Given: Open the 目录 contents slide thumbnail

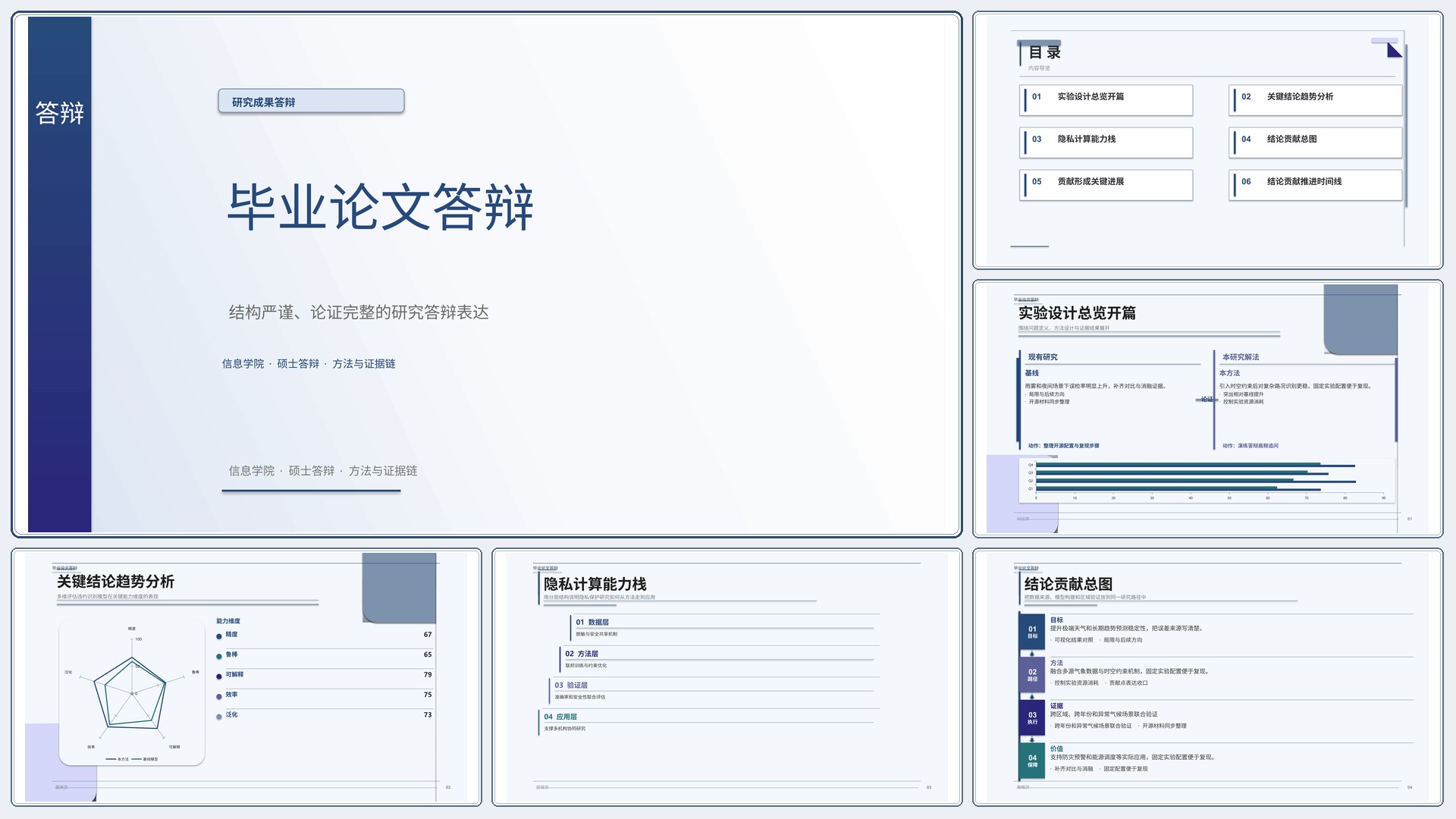Looking at the screenshot, I should 1207,140.
